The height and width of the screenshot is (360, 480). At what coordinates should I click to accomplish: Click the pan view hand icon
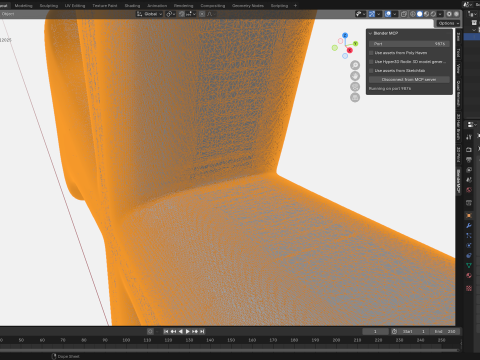pos(355,76)
